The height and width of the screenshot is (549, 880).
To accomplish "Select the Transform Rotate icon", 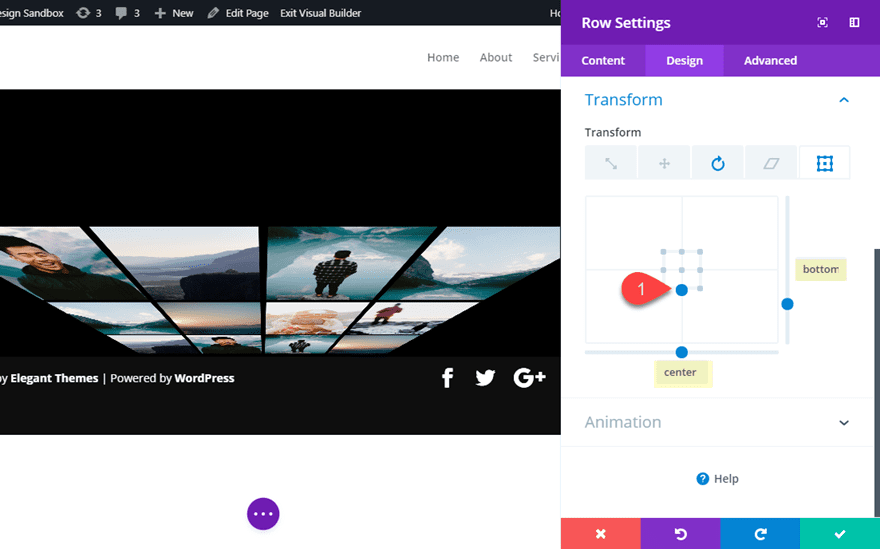I will tap(718, 163).
